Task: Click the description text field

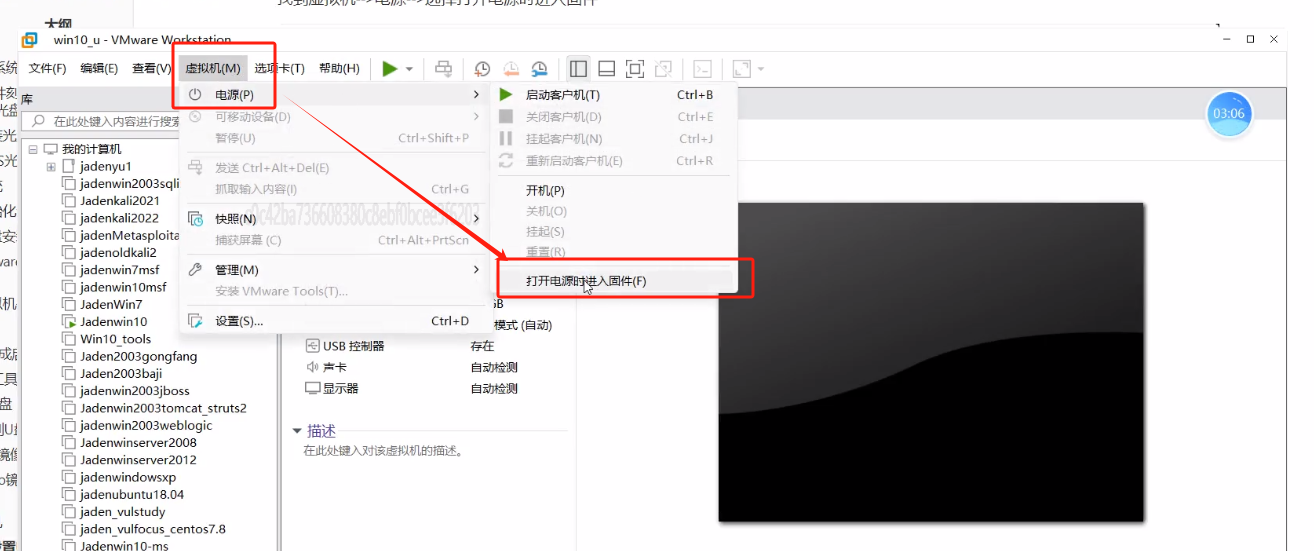Action: pyautogui.click(x=384, y=451)
